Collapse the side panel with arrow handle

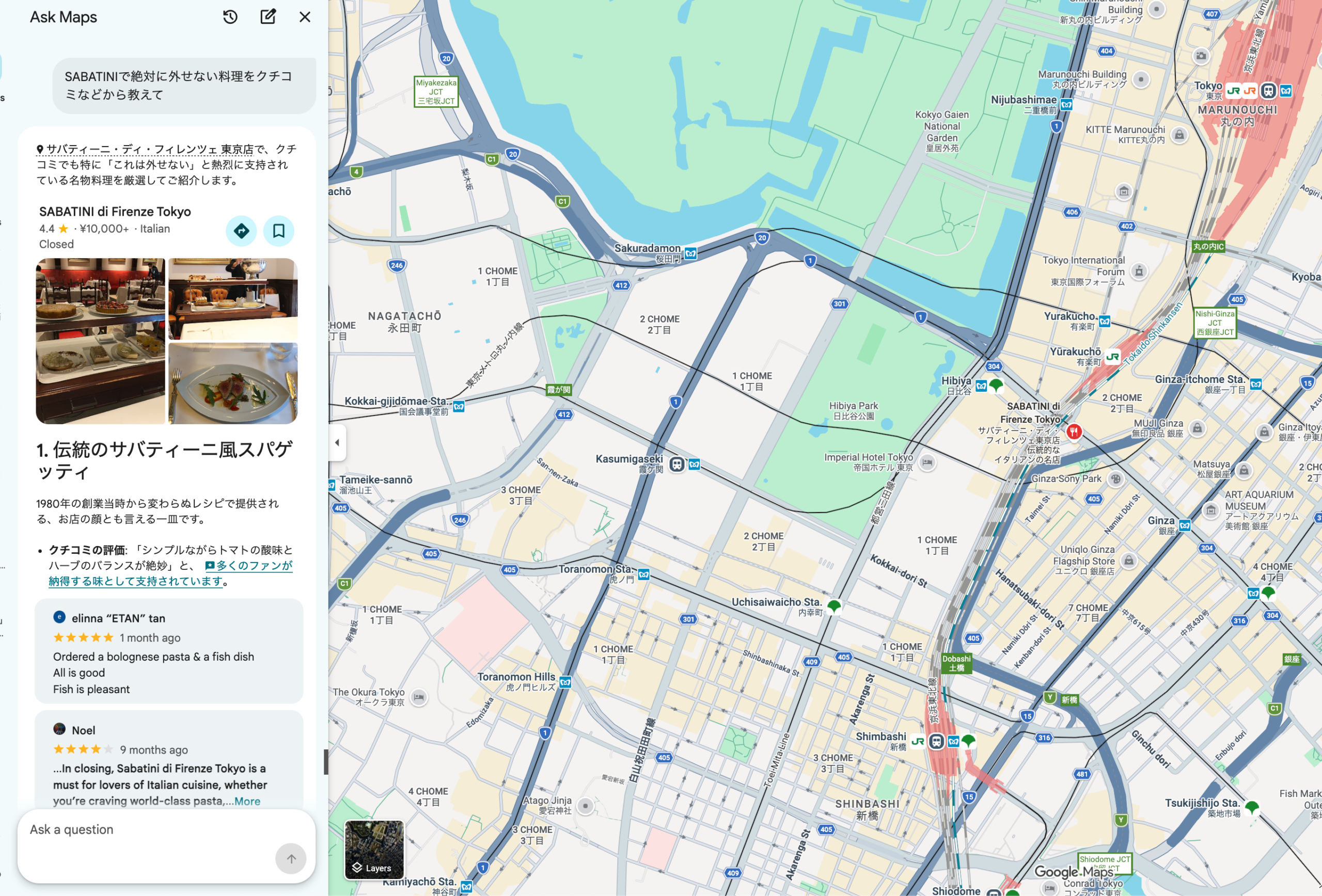point(337,442)
